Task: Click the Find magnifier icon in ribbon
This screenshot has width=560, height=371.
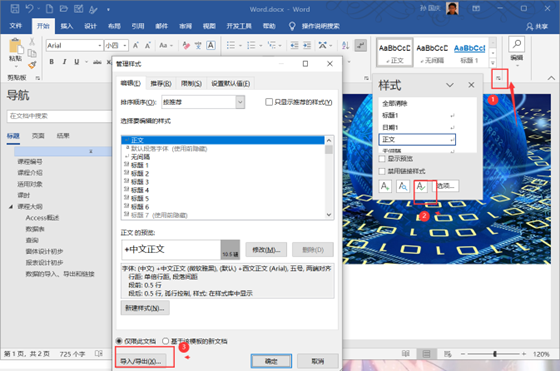Action: pyautogui.click(x=516, y=44)
